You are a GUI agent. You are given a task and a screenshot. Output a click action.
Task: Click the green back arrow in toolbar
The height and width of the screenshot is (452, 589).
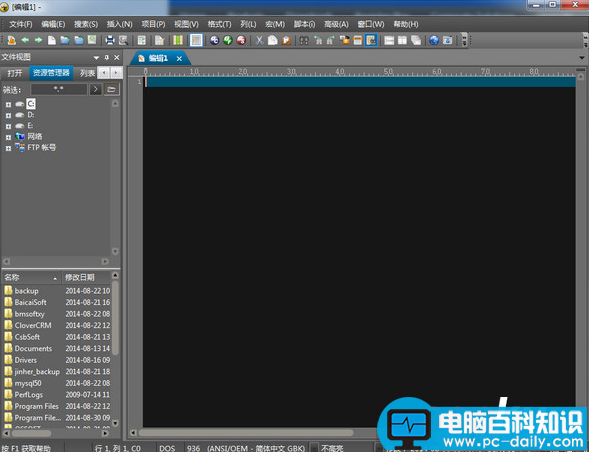coord(25,40)
